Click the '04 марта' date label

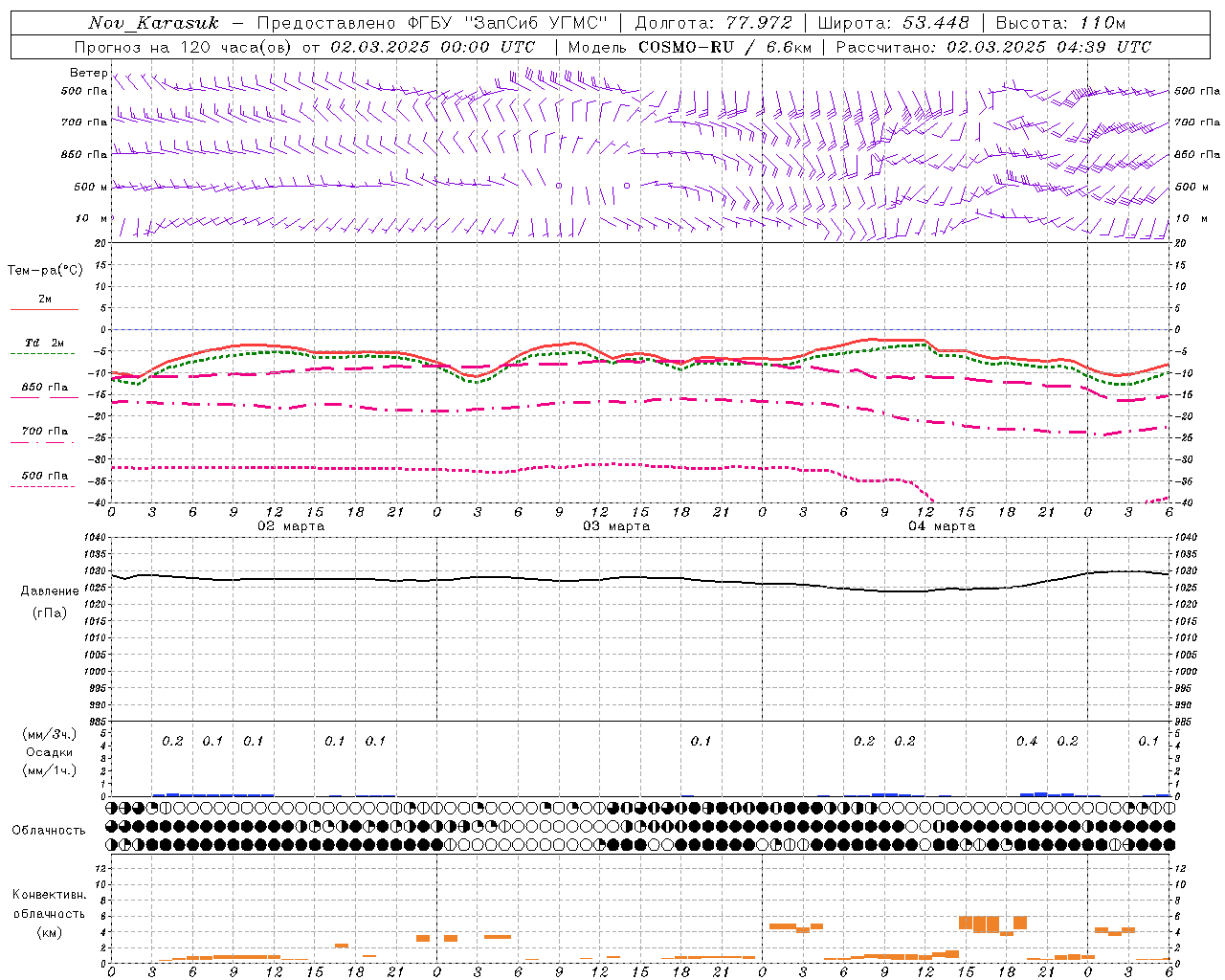pyautogui.click(x=942, y=526)
